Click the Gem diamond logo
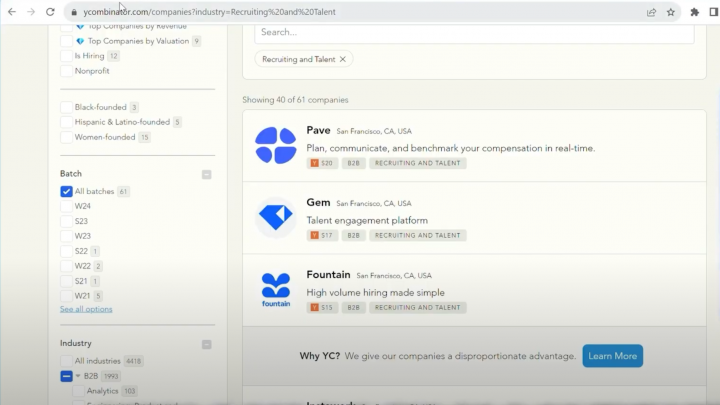 tap(275, 218)
